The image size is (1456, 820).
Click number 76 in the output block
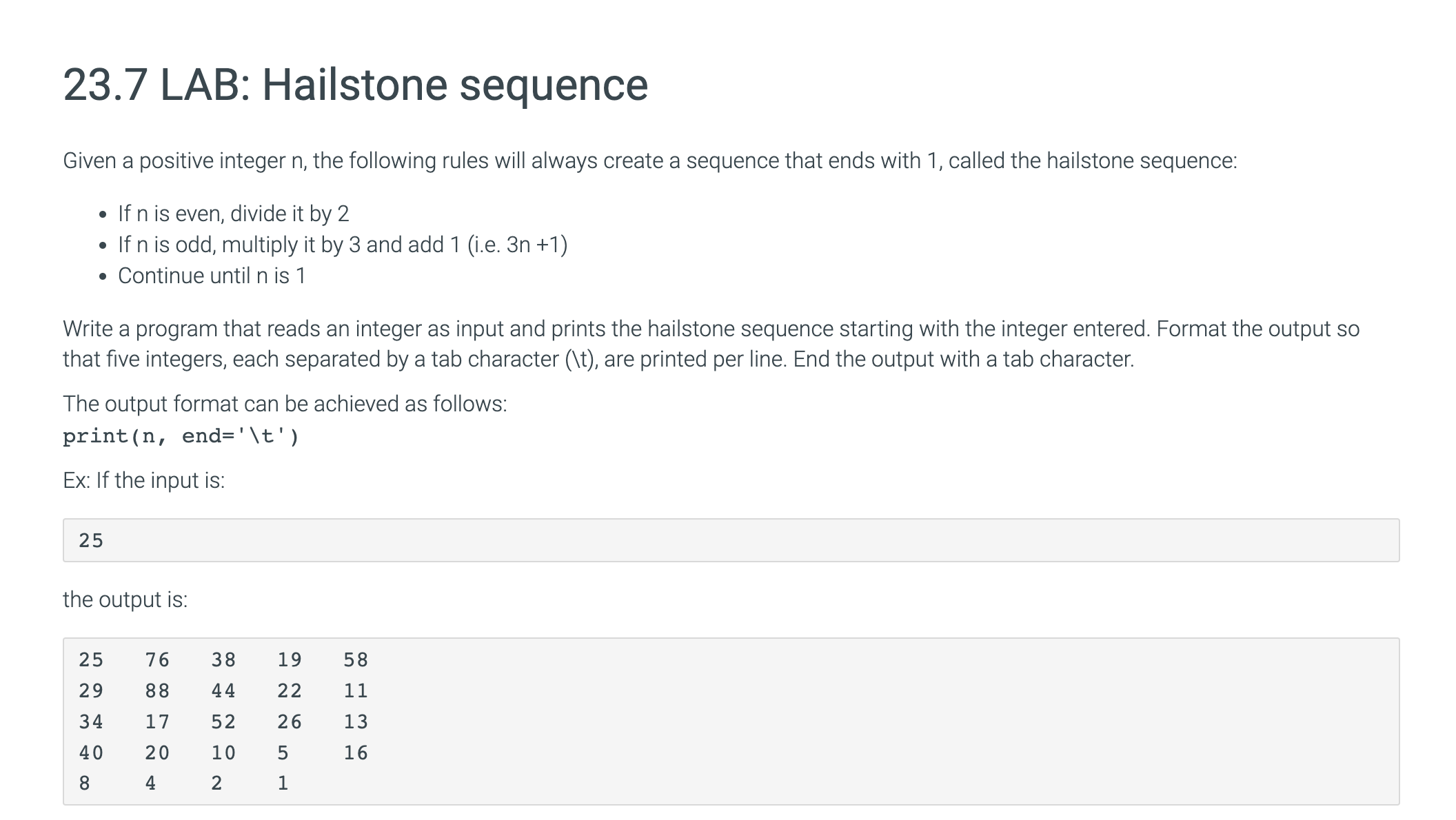coord(157,660)
